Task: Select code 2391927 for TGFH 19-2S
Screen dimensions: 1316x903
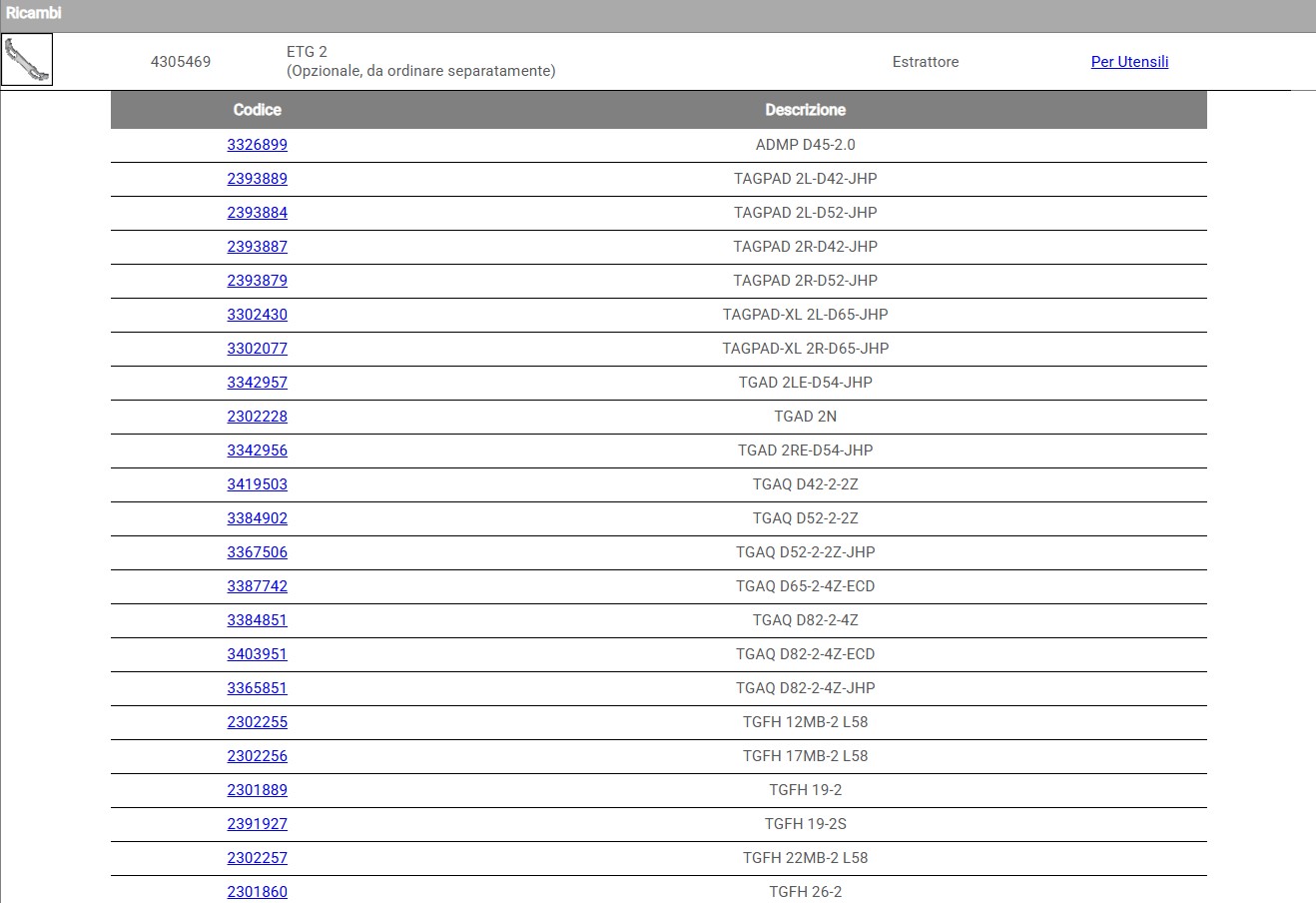Action: (257, 824)
